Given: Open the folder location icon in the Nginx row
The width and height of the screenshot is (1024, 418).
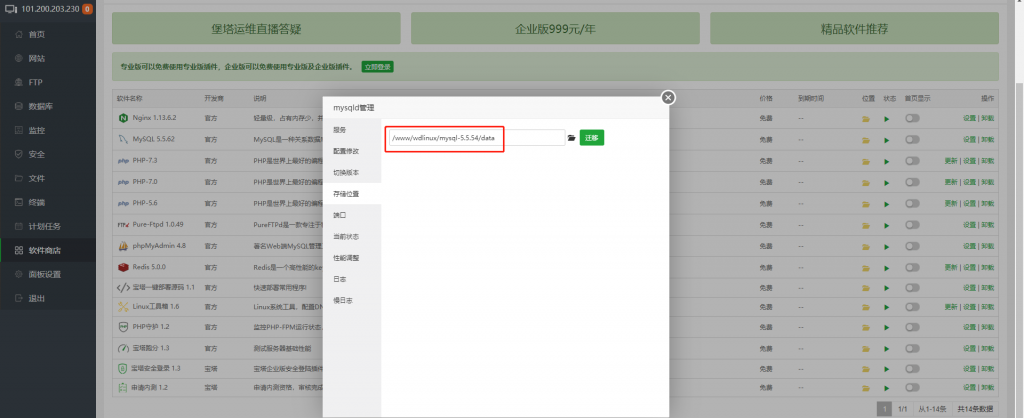Looking at the screenshot, I should 866,119.
